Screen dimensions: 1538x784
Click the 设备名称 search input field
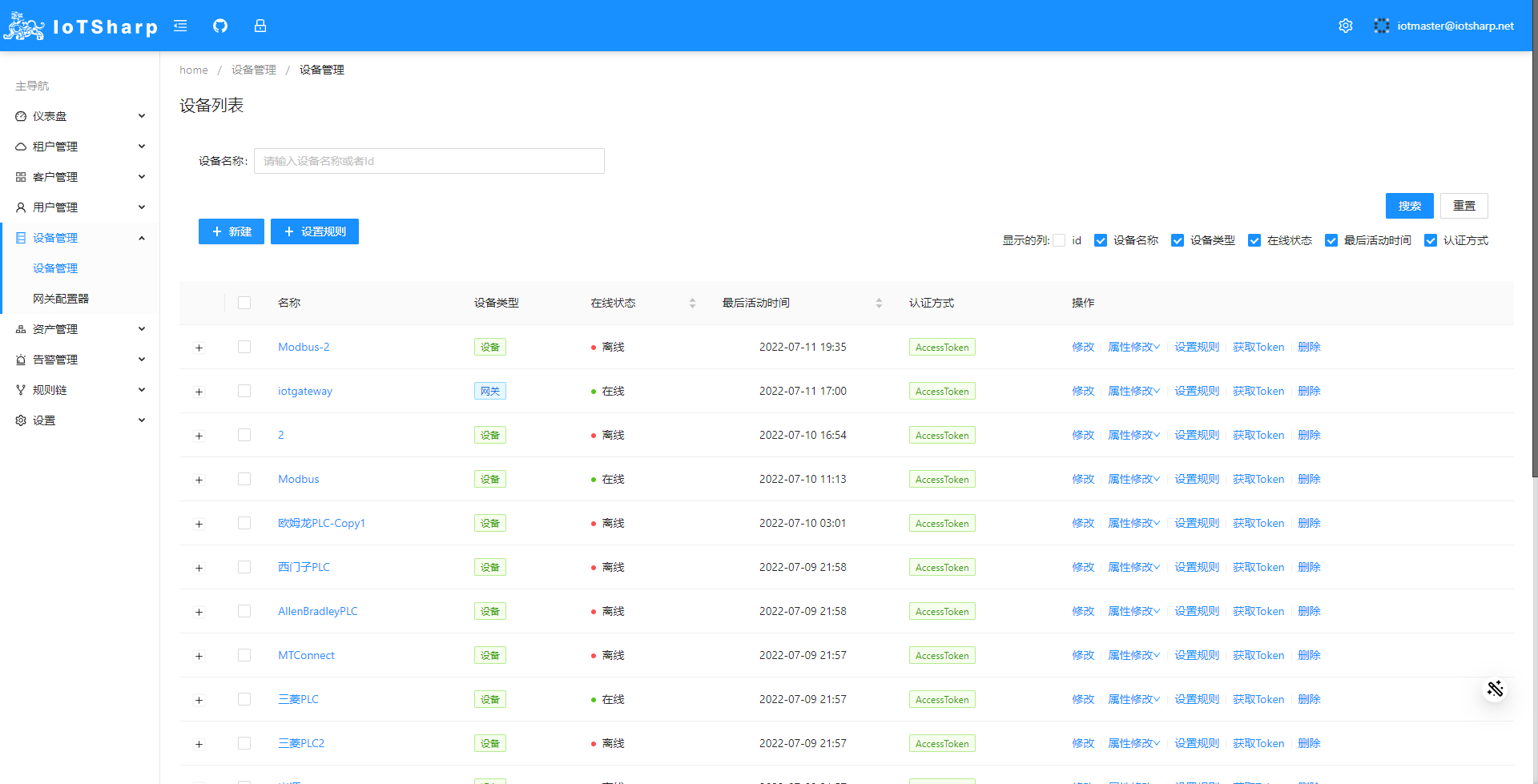[429, 161]
